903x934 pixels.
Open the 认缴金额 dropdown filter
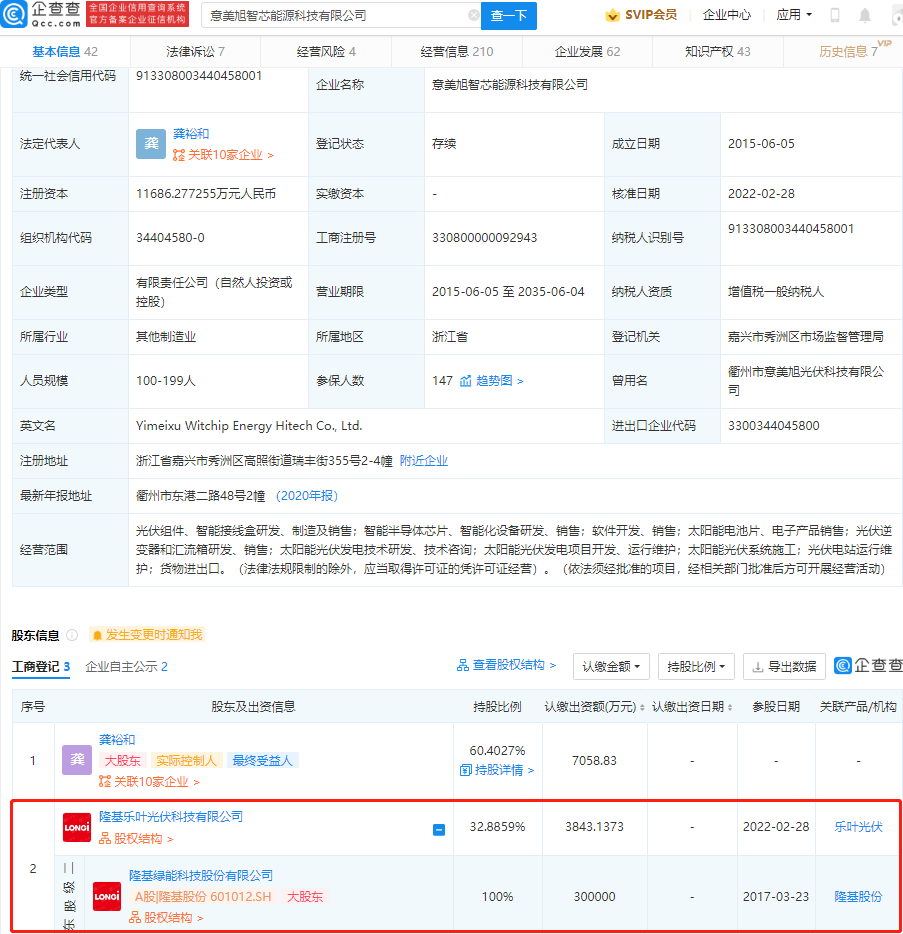611,666
